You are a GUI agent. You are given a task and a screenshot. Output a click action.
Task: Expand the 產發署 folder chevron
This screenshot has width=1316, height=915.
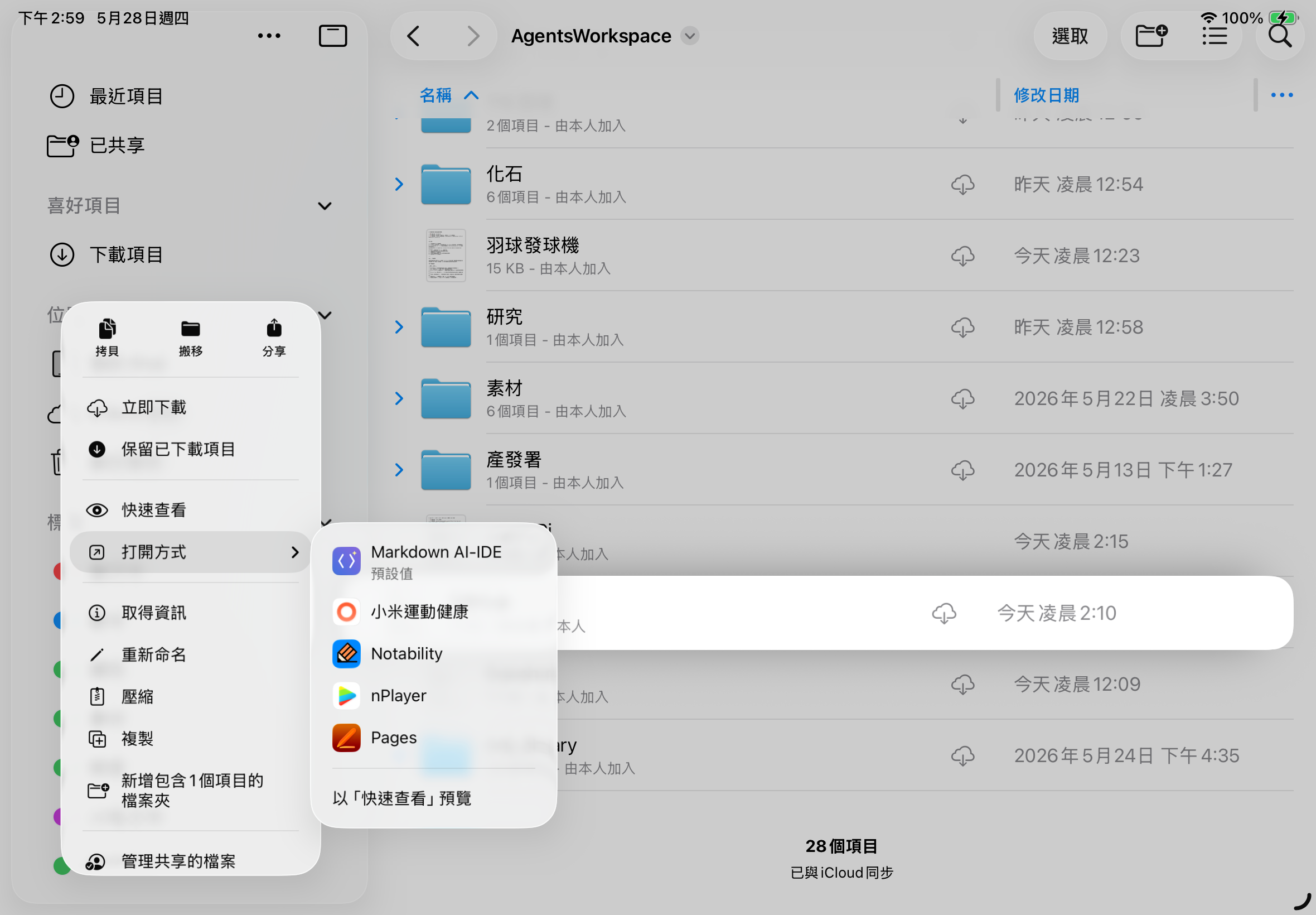399,470
